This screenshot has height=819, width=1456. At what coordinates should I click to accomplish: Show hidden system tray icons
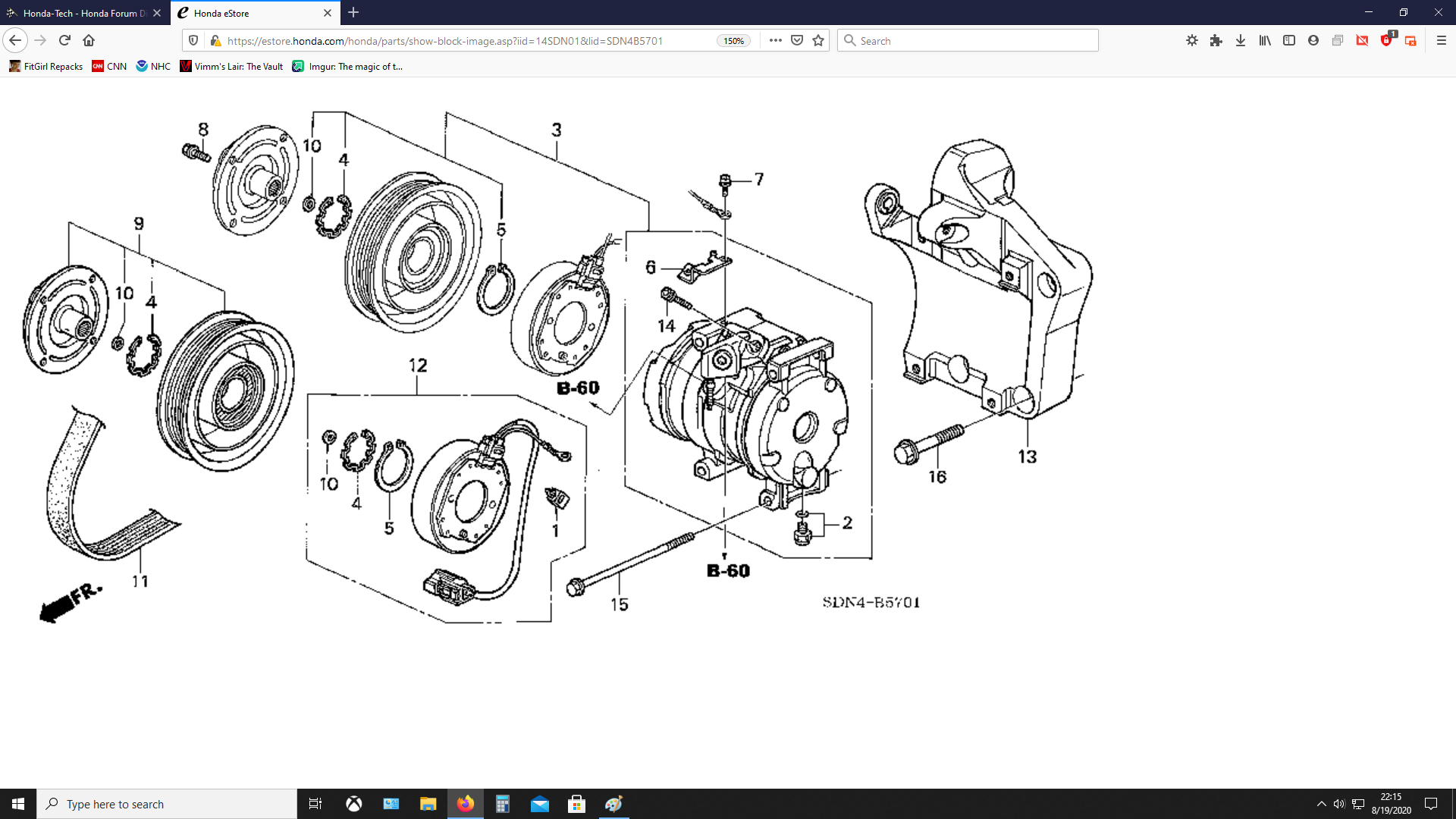(x=1321, y=804)
